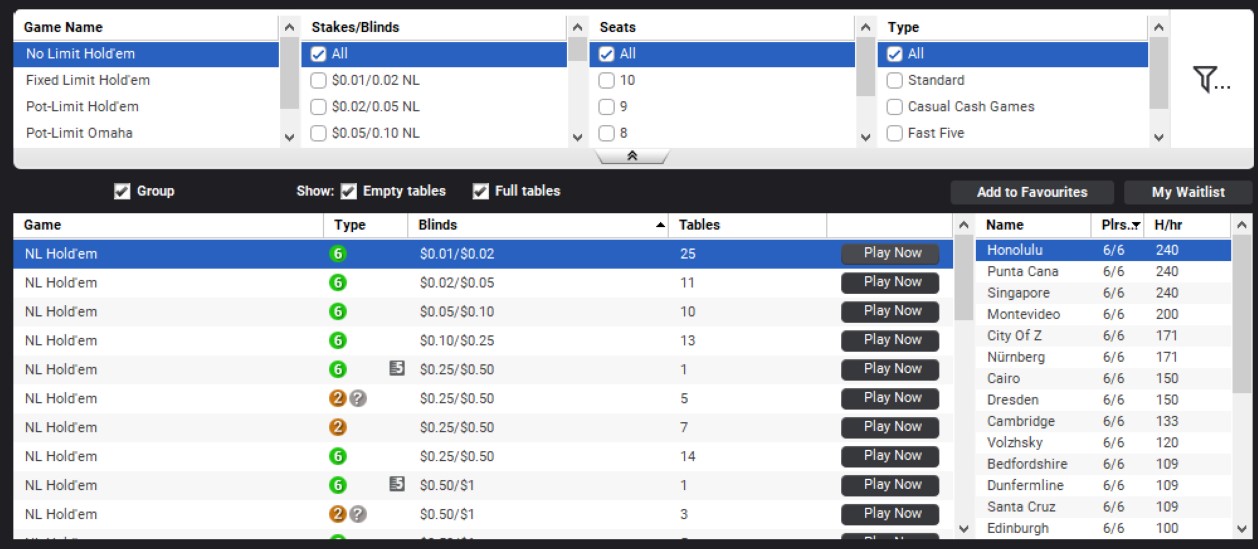The height and width of the screenshot is (549, 1258).
Task: Select the Singapore table
Action: [x=1018, y=293]
